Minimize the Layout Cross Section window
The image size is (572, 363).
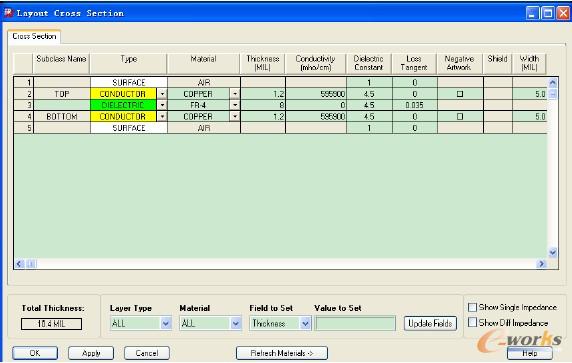tap(532, 13)
